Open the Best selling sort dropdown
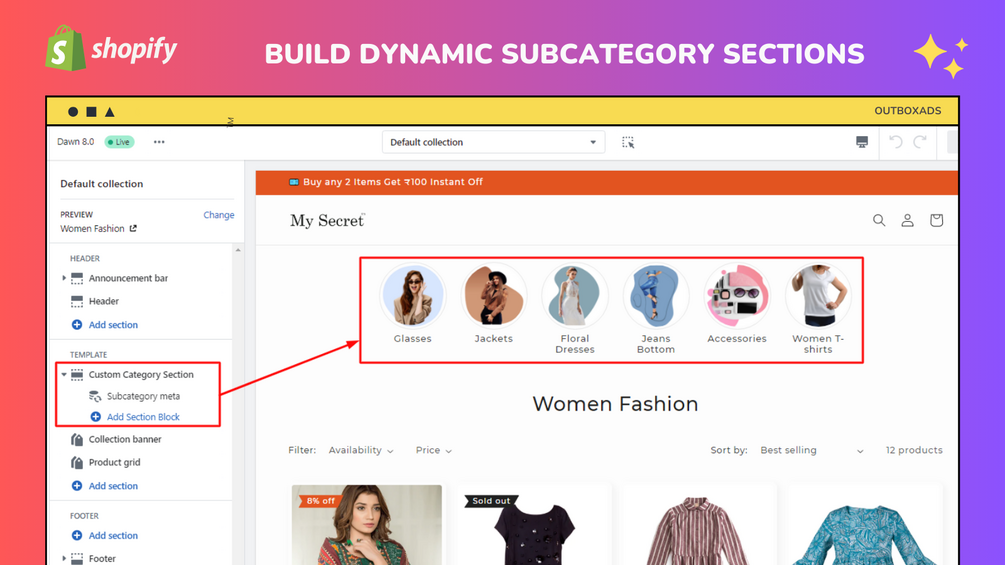 point(811,450)
